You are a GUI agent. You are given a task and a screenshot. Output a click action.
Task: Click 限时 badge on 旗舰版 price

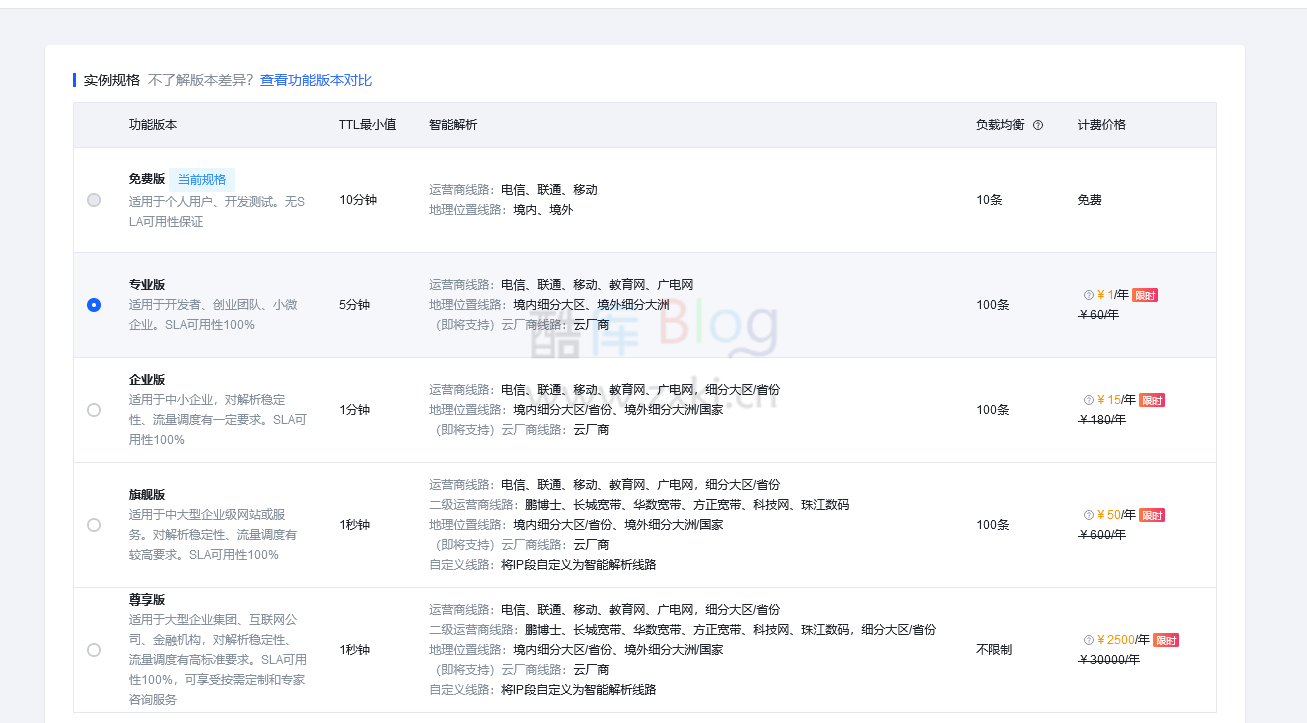pyautogui.click(x=1152, y=516)
